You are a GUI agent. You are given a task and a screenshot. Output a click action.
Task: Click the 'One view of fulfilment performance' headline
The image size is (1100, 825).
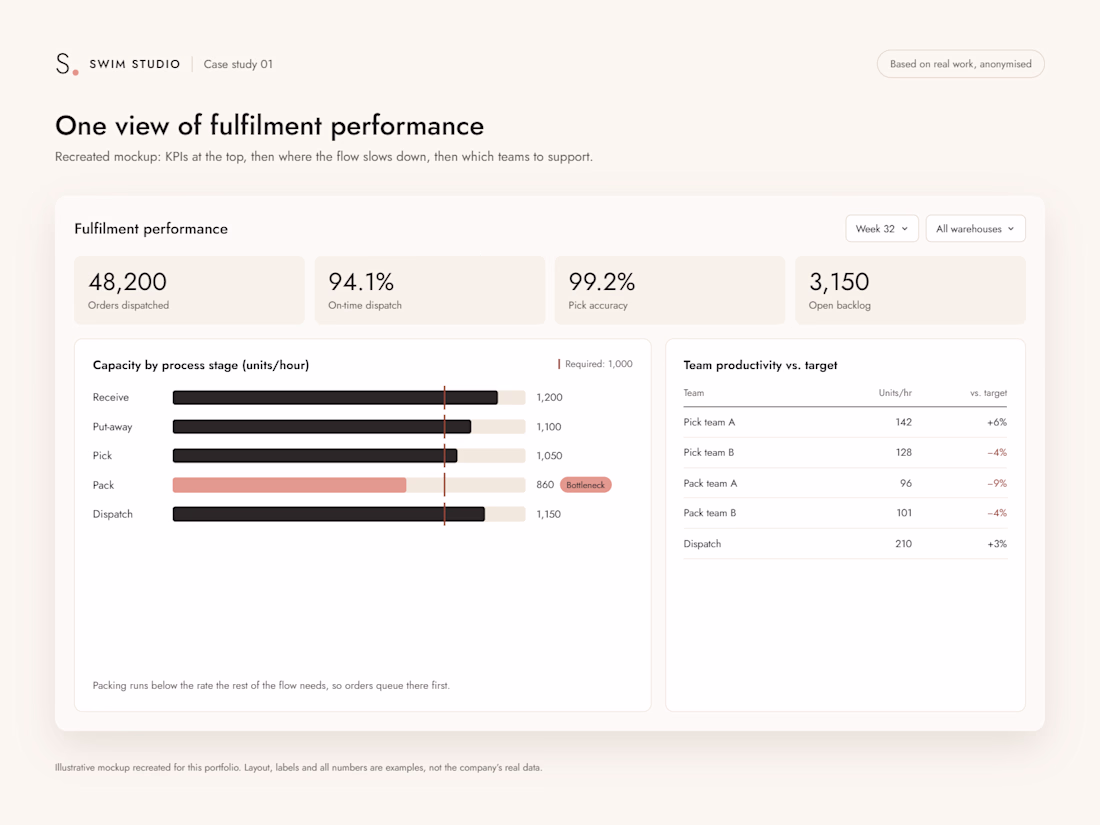[269, 126]
